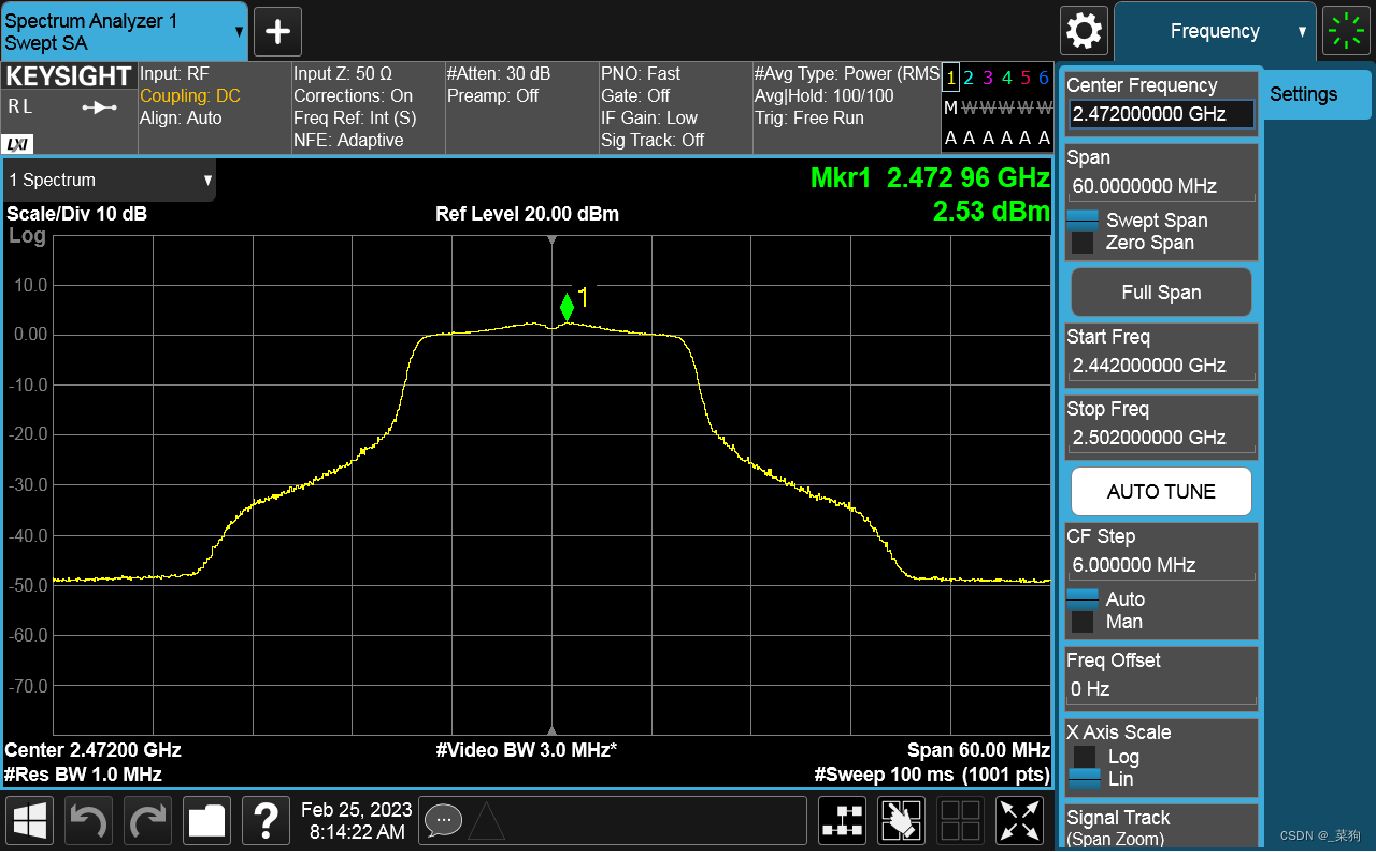Select trace 5 in trace panel

(1025, 78)
